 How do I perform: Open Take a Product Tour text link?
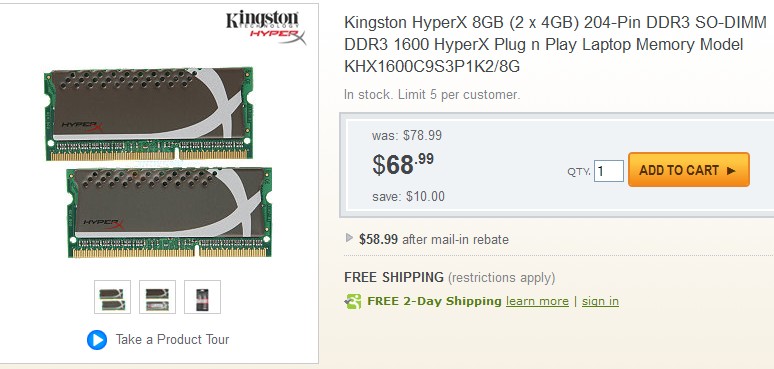tap(172, 339)
